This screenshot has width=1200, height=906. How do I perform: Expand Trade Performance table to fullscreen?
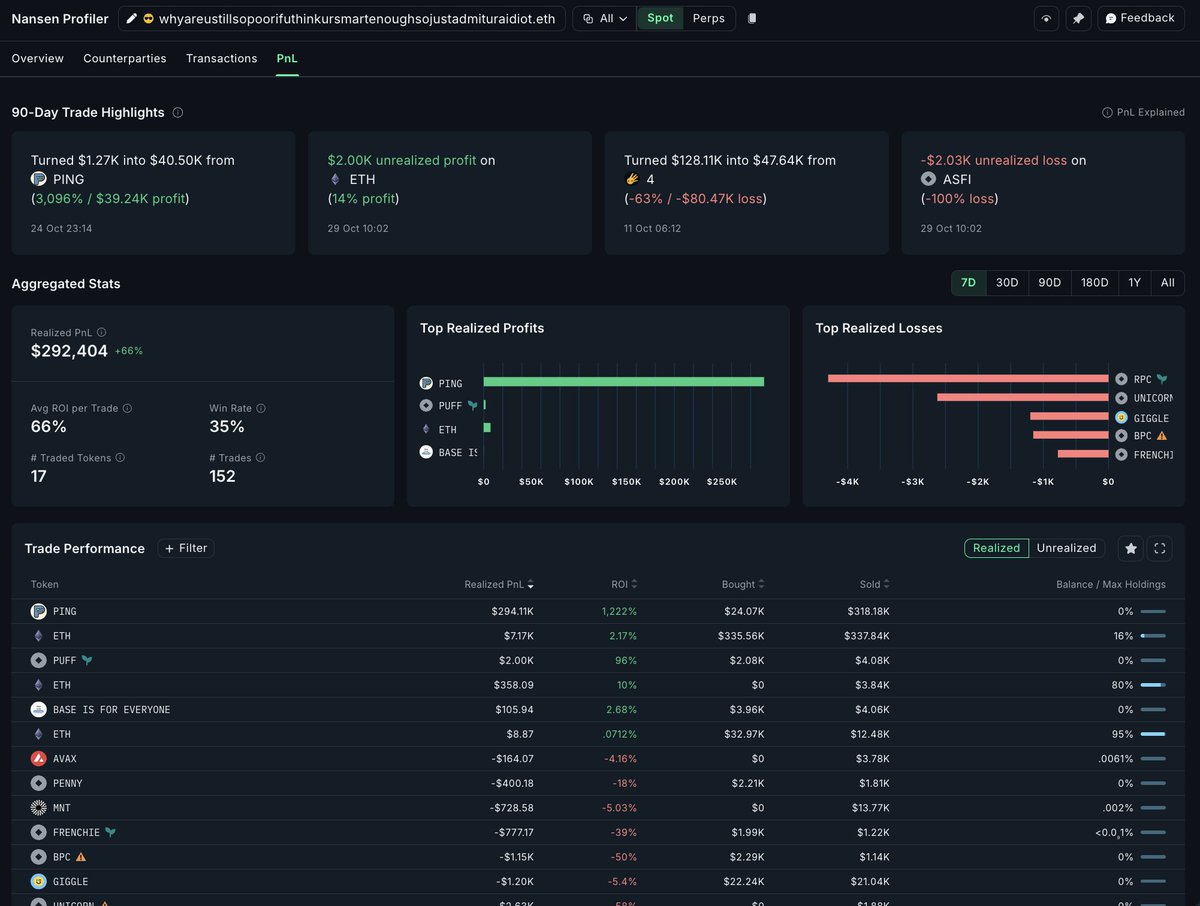click(x=1160, y=548)
